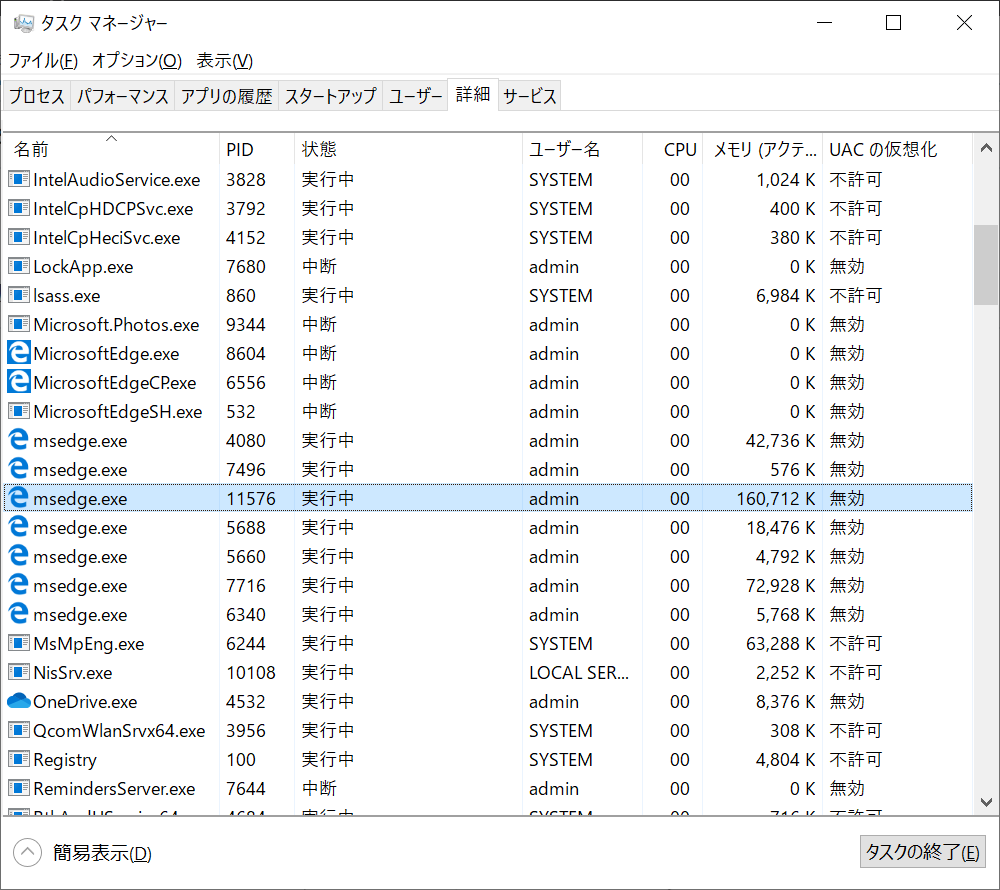Sort by the 名前 column header
The image size is (1000, 890).
111,149
